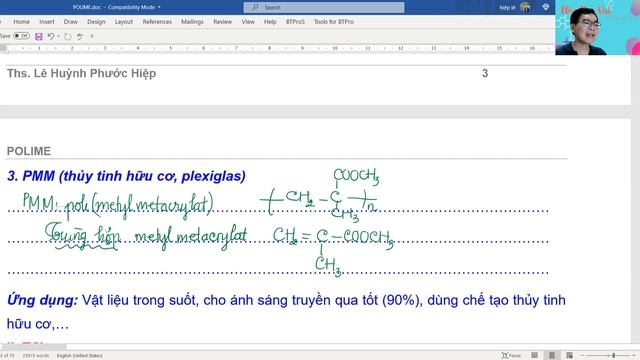Screen dimensions: 640x360
Task: Open the Layout tab
Action: tap(123, 22)
